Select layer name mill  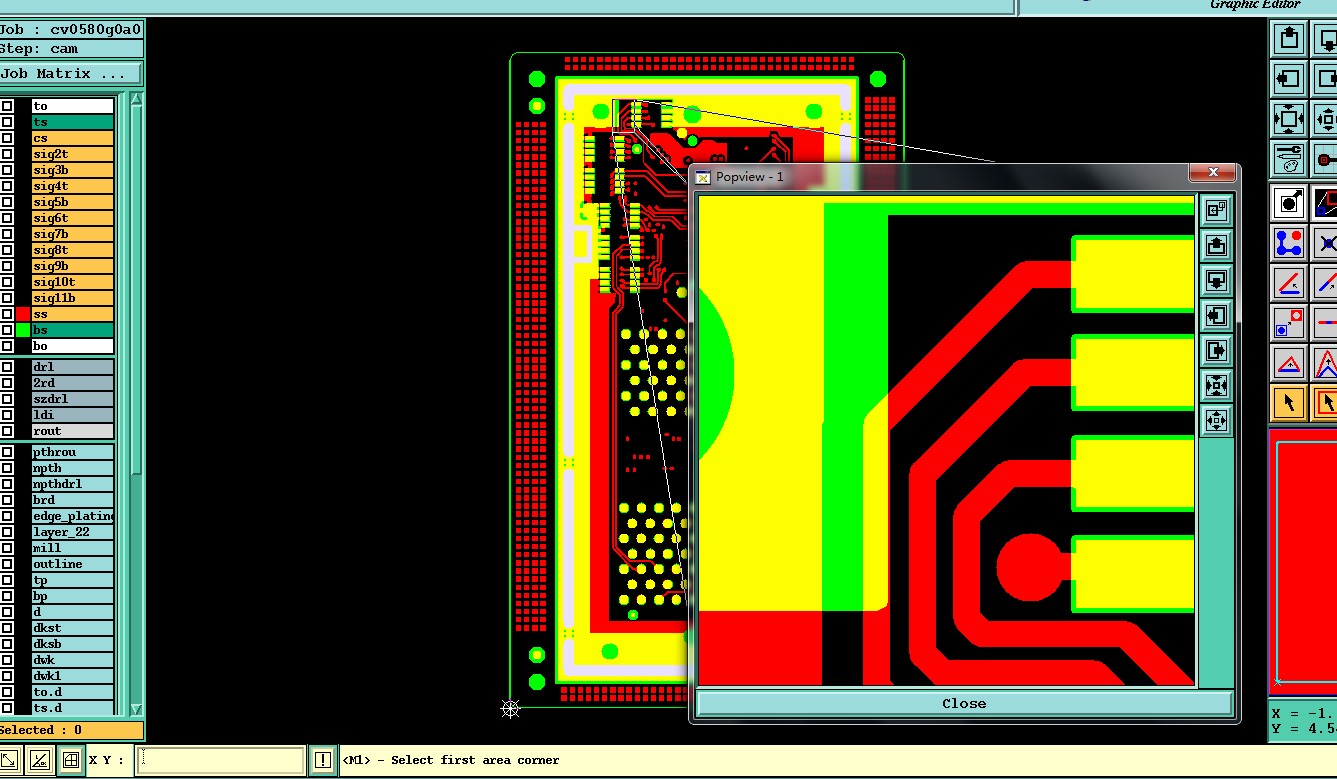[x=72, y=548]
